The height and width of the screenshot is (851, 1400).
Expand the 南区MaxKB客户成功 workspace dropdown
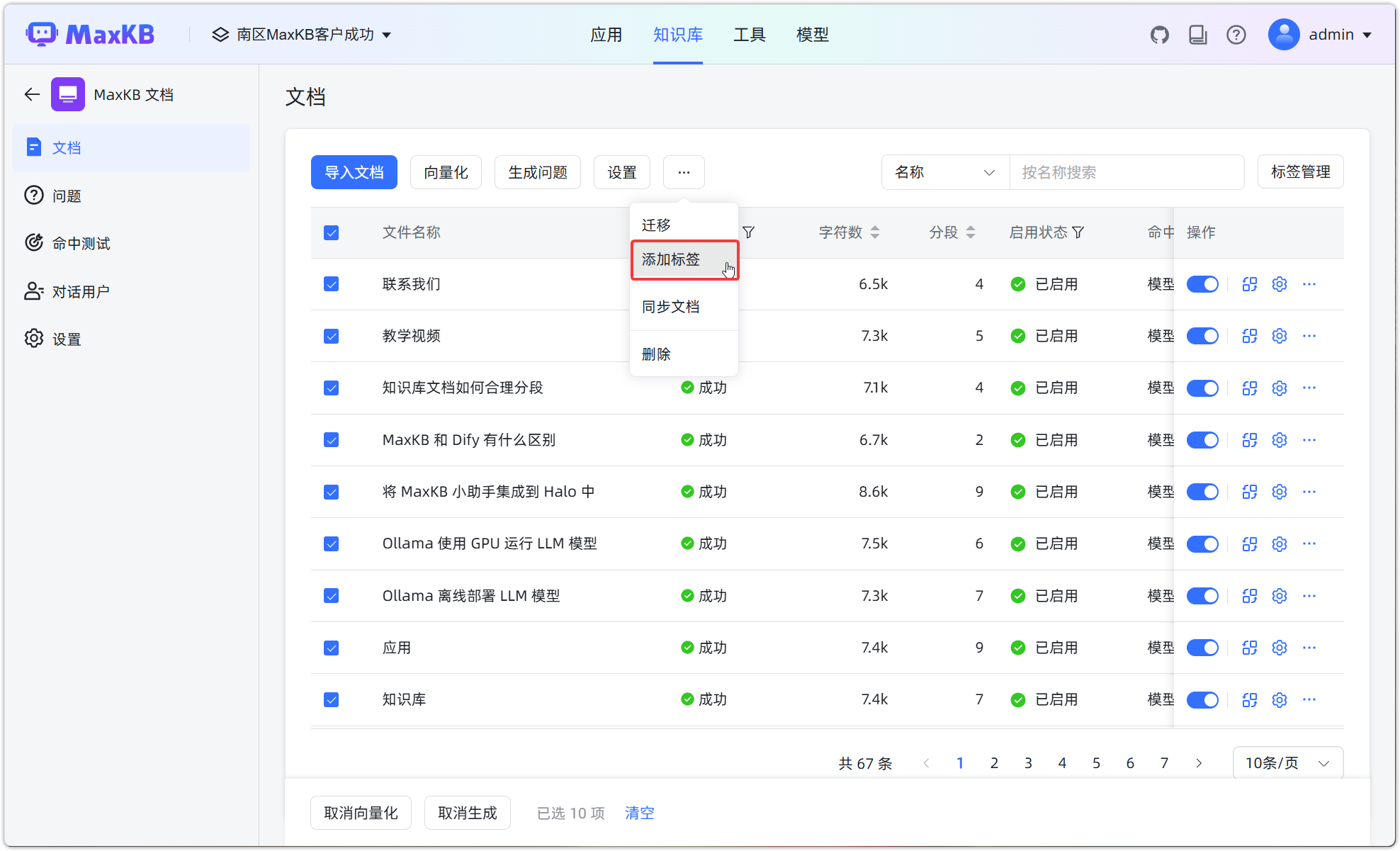[301, 34]
